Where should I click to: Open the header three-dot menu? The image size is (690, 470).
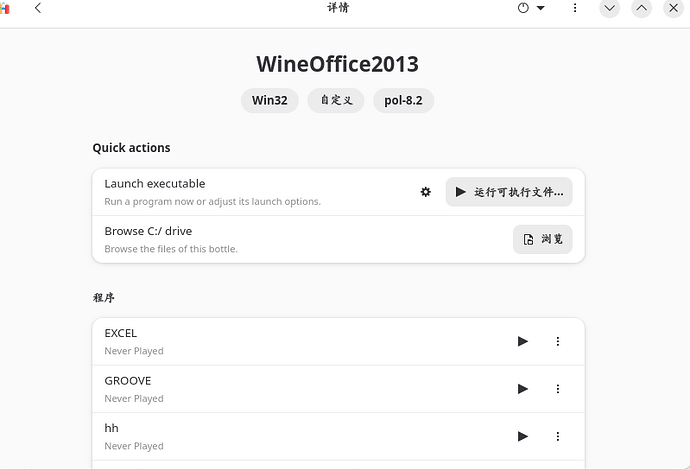coord(575,8)
